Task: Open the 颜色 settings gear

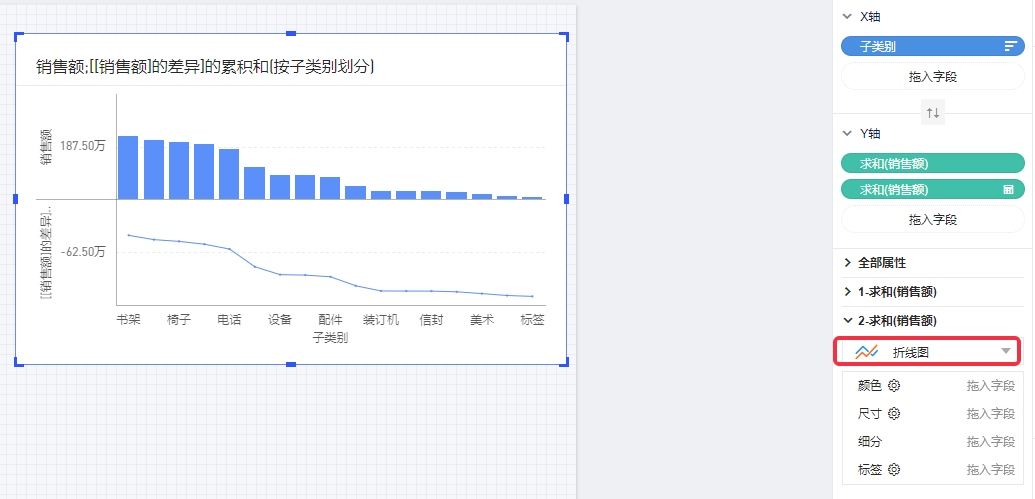Action: 894,385
